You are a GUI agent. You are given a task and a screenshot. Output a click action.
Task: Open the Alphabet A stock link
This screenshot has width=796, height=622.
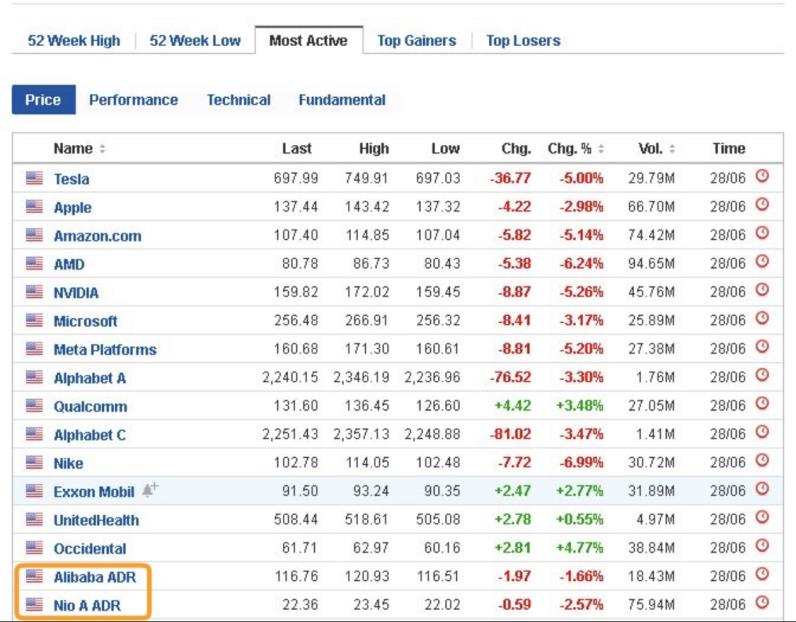pos(90,378)
